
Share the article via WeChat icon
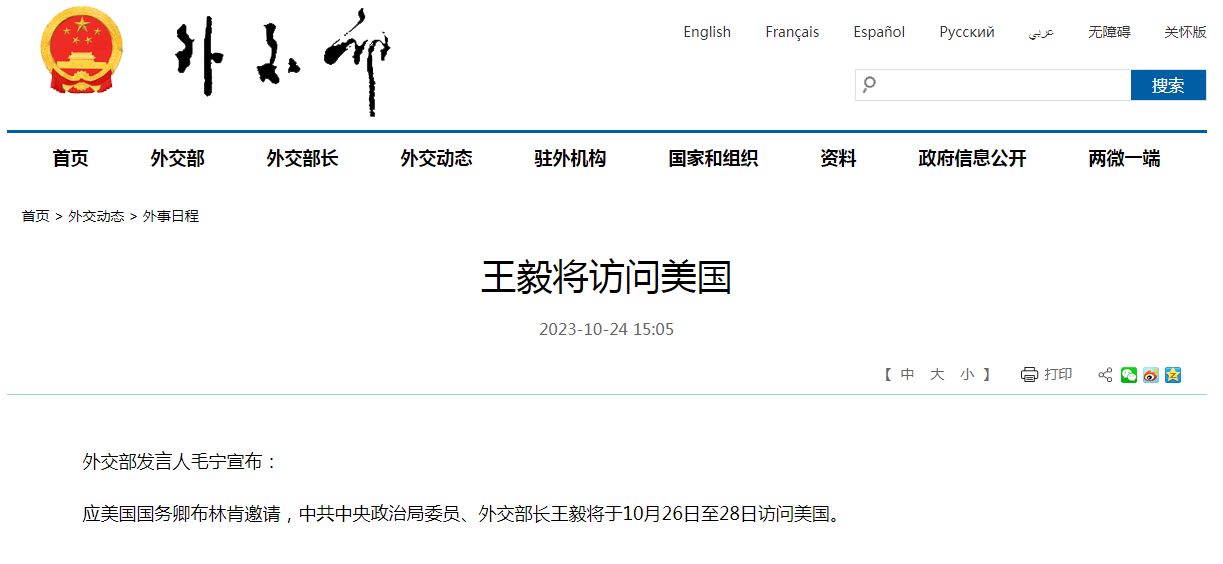1129,375
